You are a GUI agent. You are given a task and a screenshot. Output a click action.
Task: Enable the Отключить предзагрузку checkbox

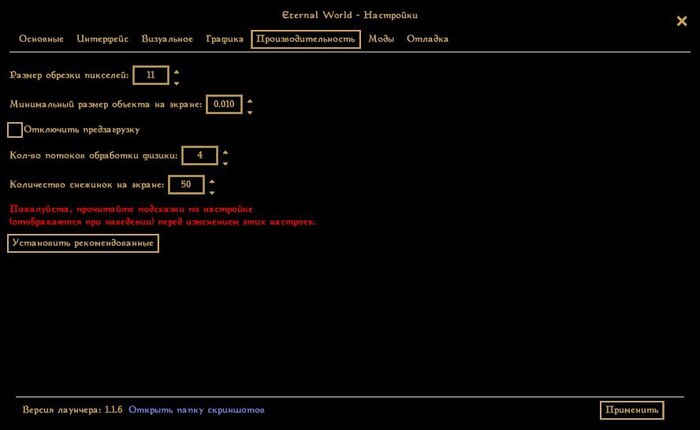[x=15, y=129]
